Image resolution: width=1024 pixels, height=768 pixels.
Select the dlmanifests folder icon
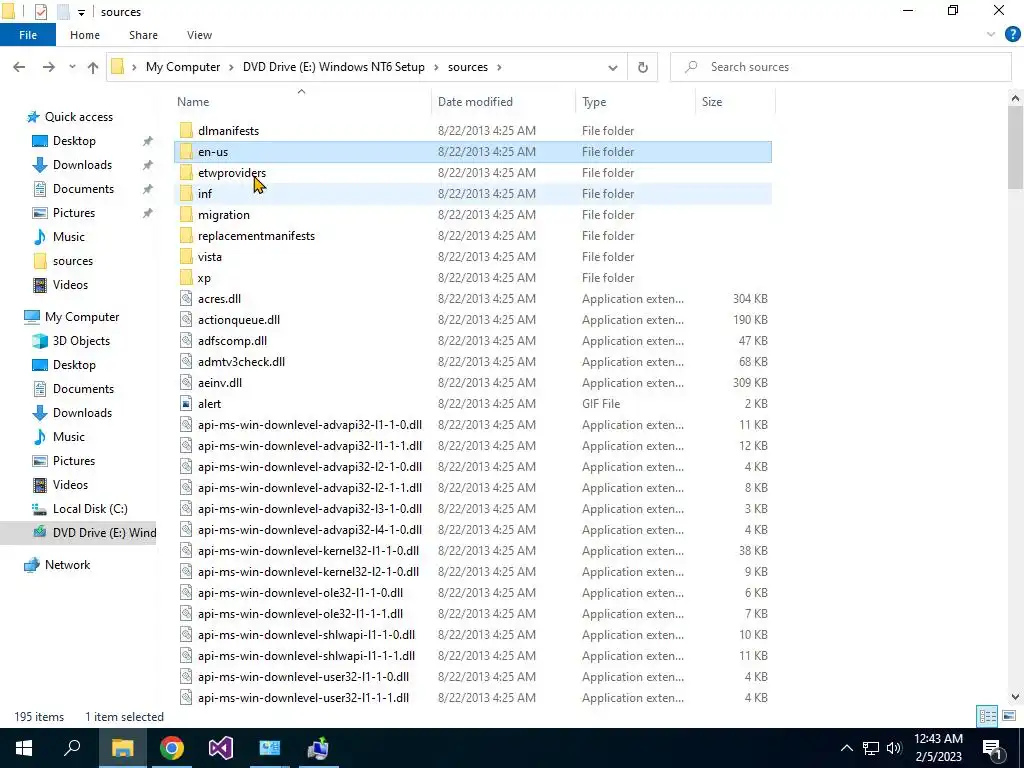(x=186, y=131)
